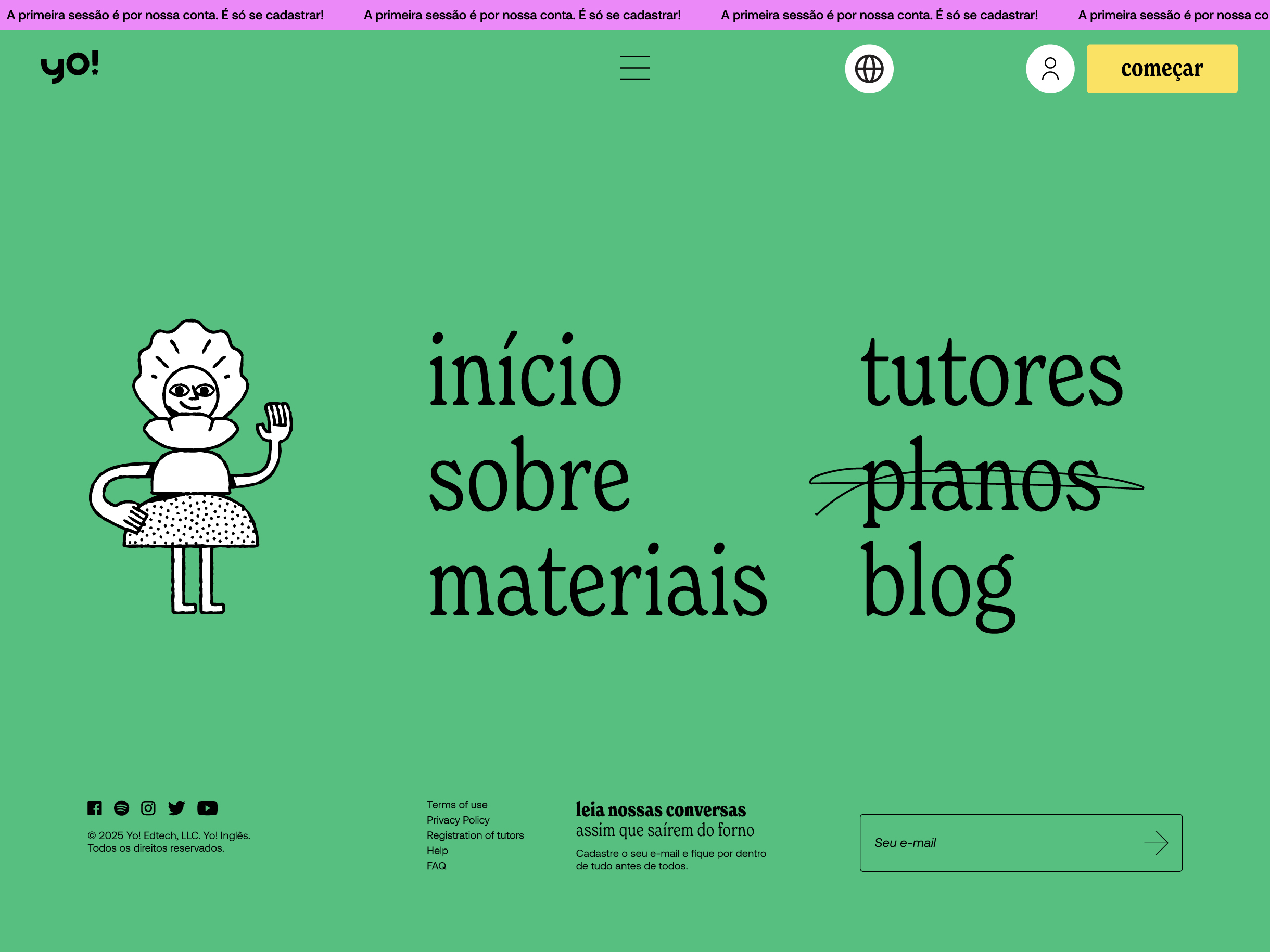Screen dimensions: 1270x952
Task: Open the Privacy Policy link
Action: click(458, 820)
